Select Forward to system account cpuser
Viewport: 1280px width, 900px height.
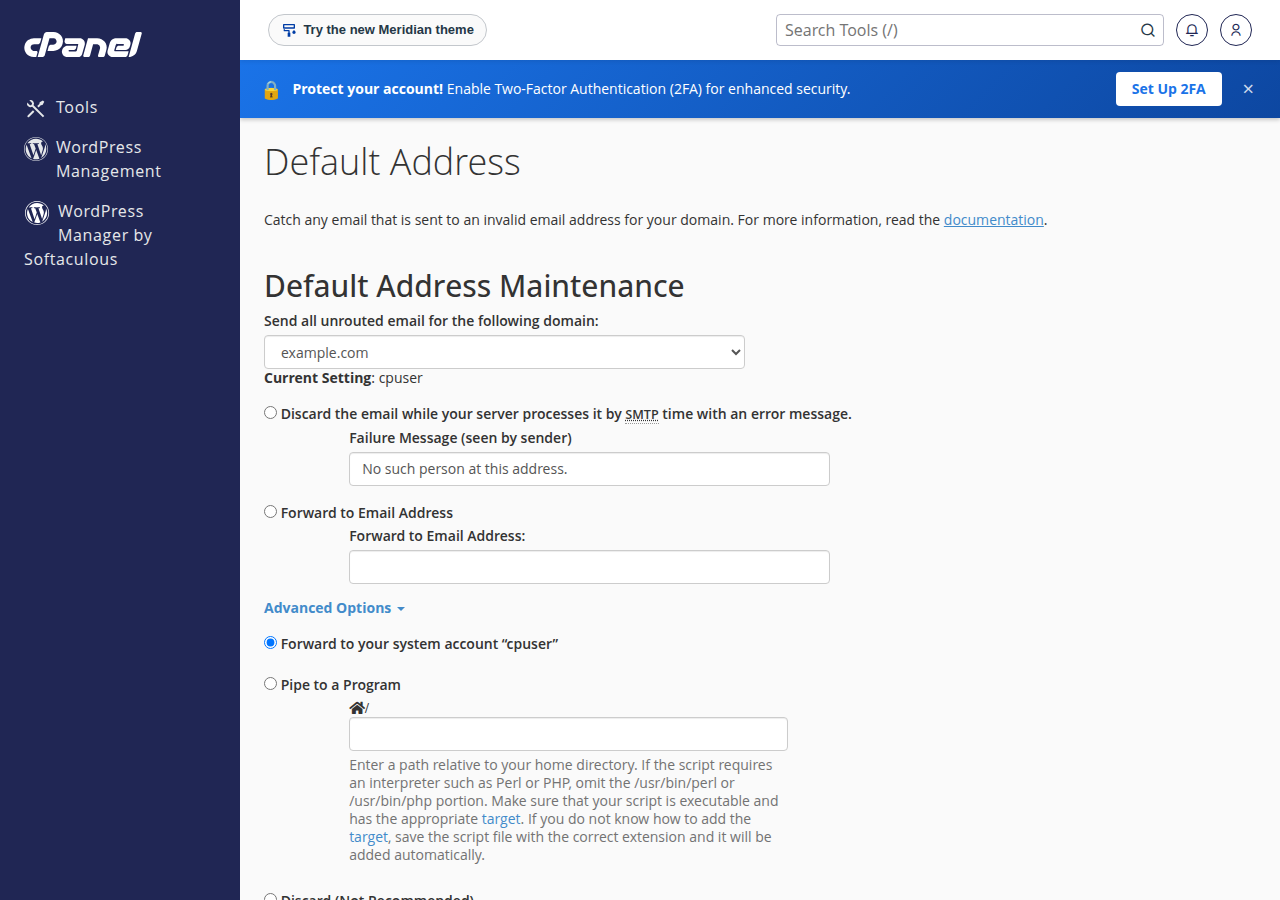[271, 643]
